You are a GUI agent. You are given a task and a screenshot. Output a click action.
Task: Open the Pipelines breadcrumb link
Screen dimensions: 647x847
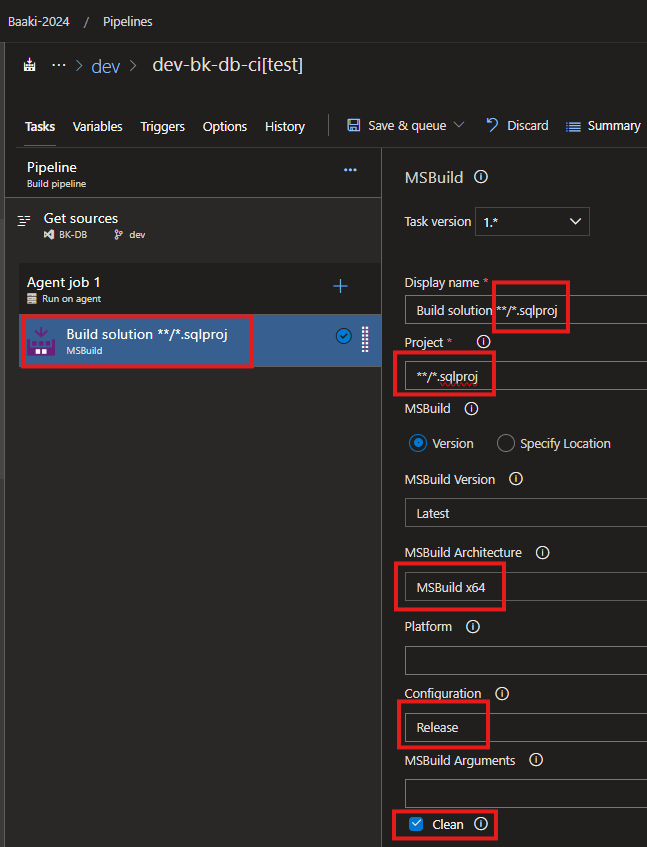[x=127, y=22]
